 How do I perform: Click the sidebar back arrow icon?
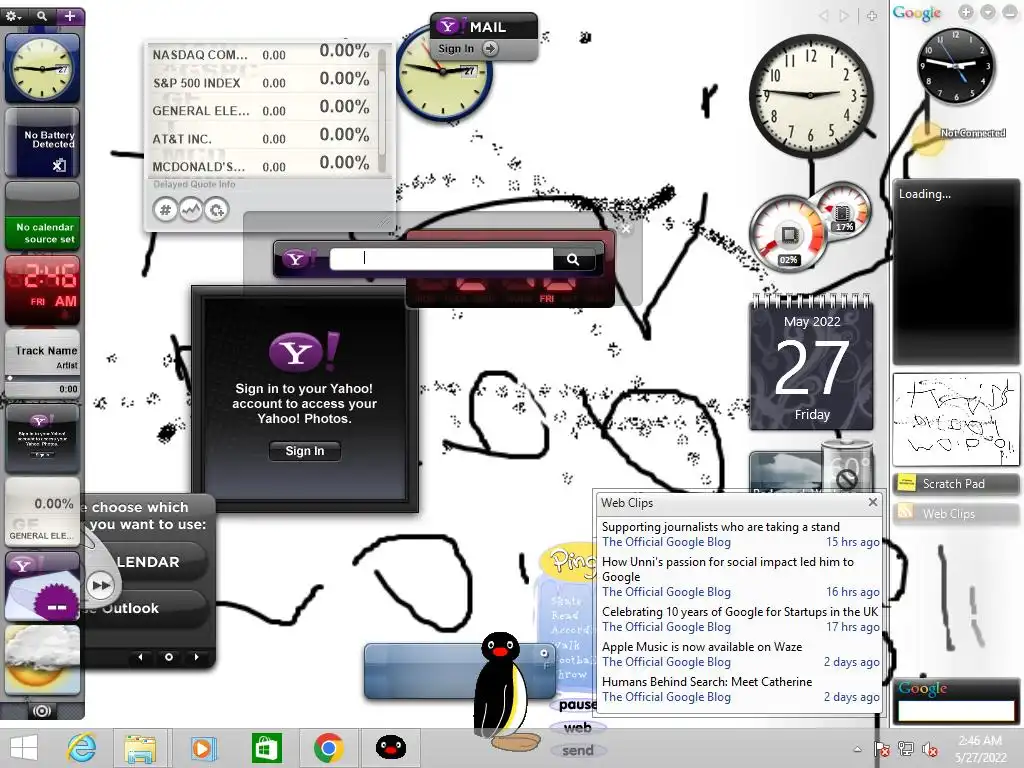point(824,16)
